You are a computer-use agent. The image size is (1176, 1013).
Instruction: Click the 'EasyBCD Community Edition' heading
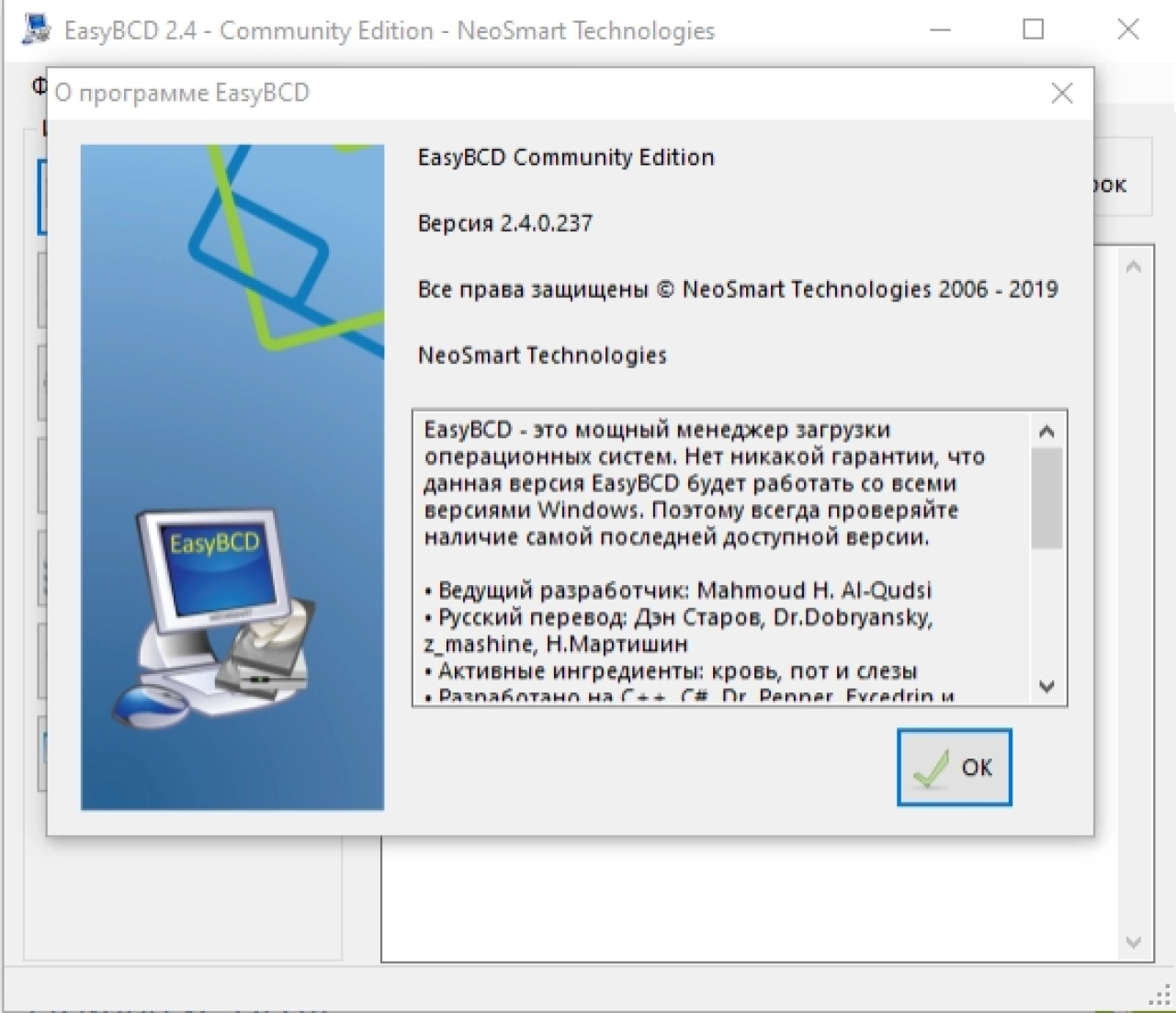click(566, 157)
